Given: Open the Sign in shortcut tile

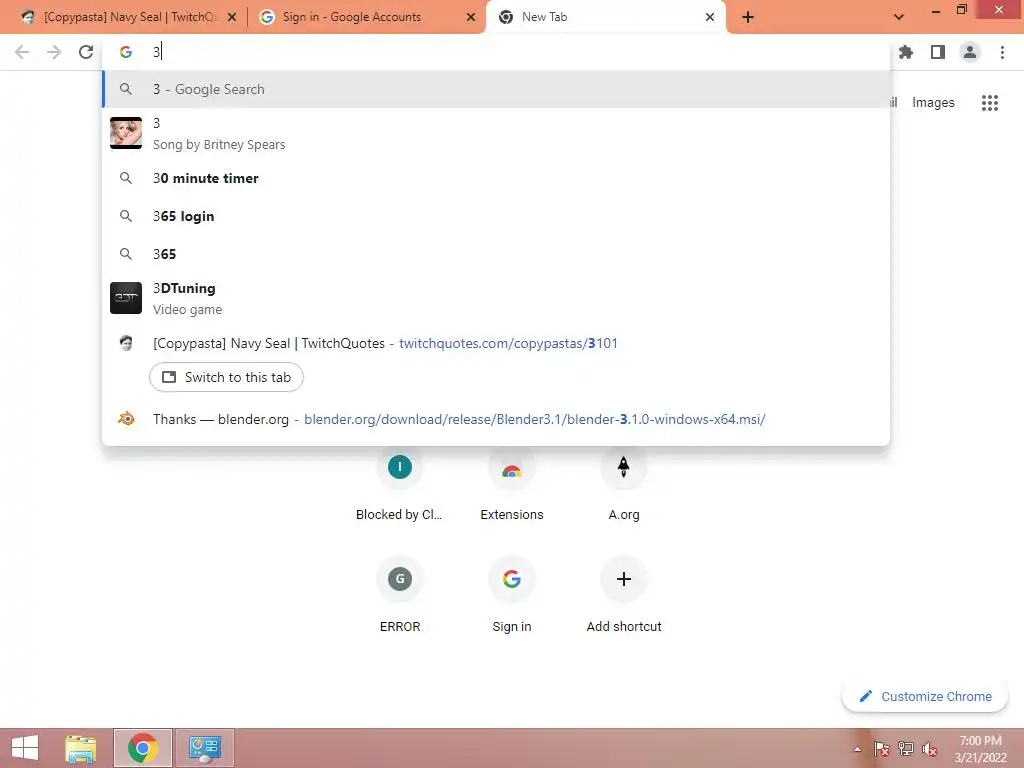Looking at the screenshot, I should point(511,594).
